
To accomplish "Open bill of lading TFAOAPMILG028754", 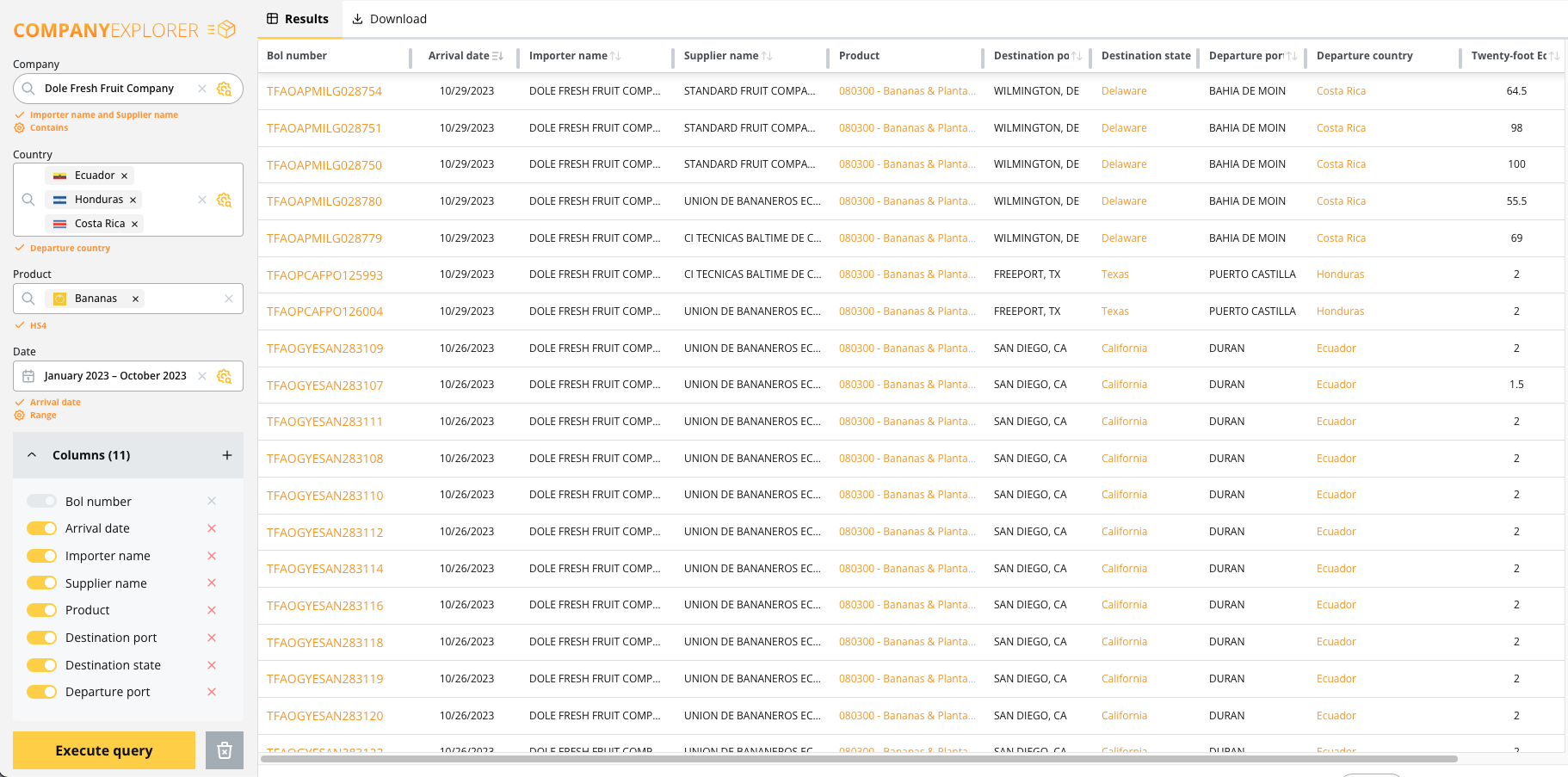I will click(x=324, y=90).
